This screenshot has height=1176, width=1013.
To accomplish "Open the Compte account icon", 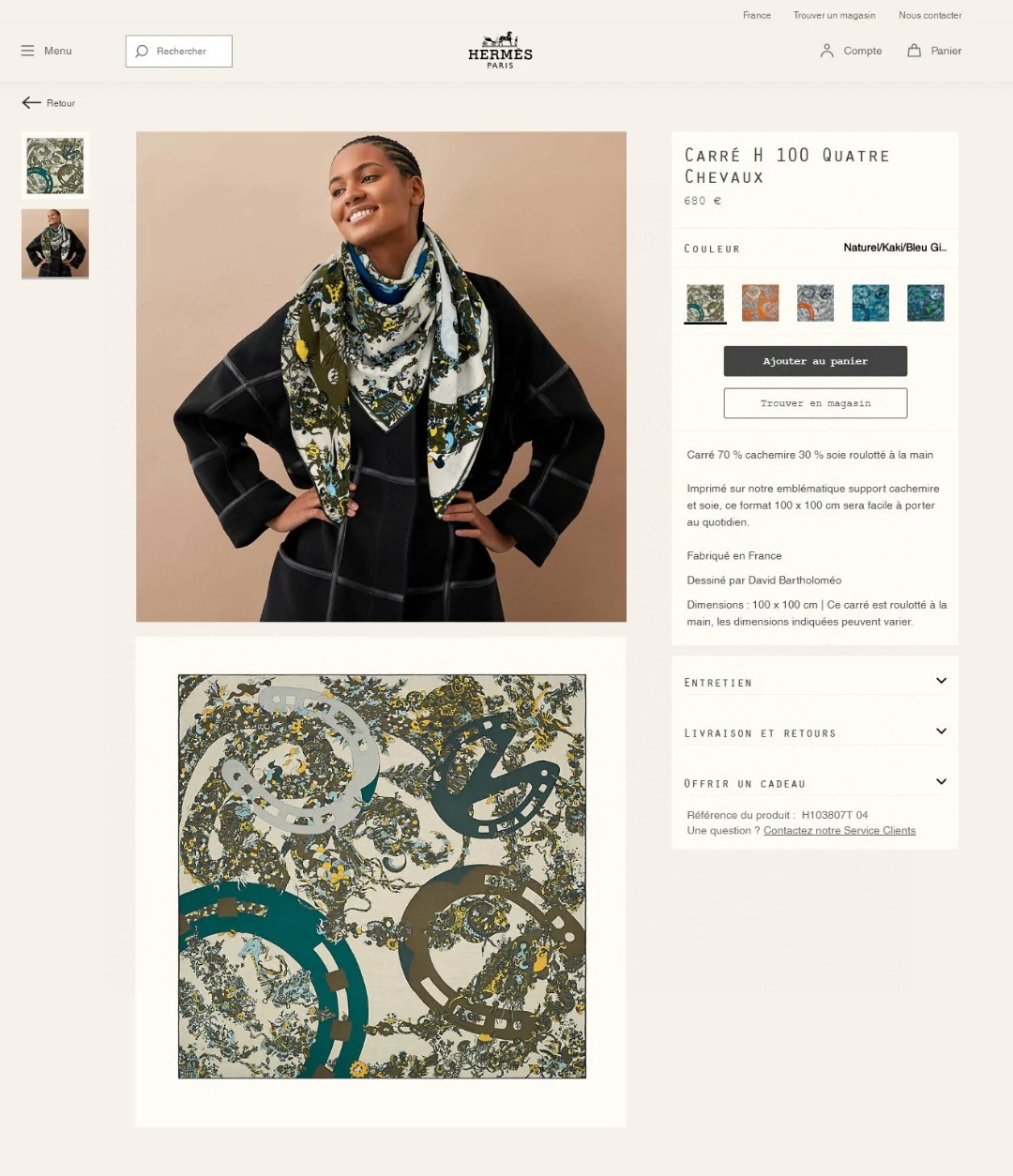I will coord(826,51).
